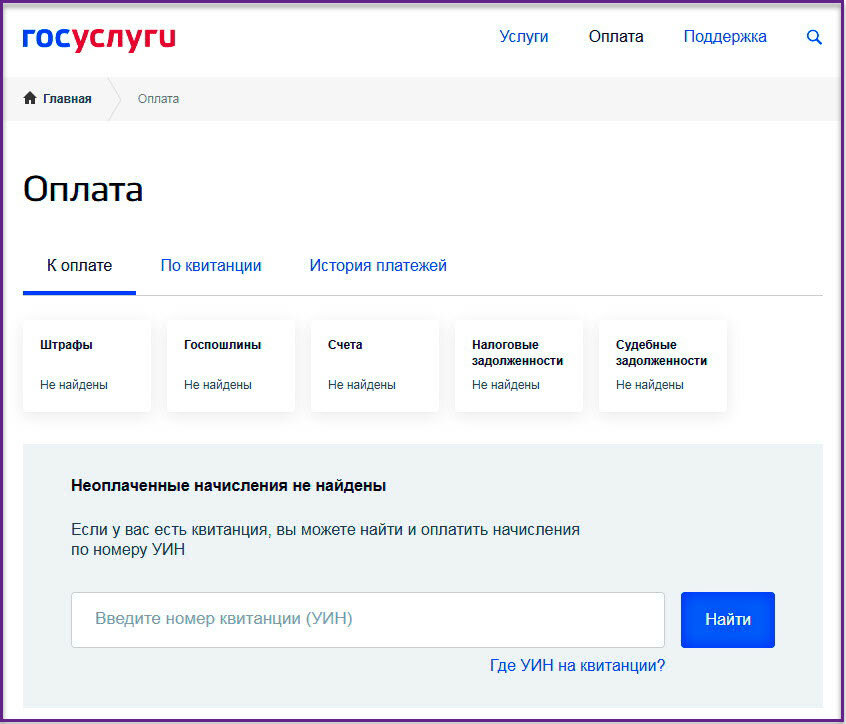Open the Услуги menu item
Viewport: 846px width, 724px height.
click(523, 36)
